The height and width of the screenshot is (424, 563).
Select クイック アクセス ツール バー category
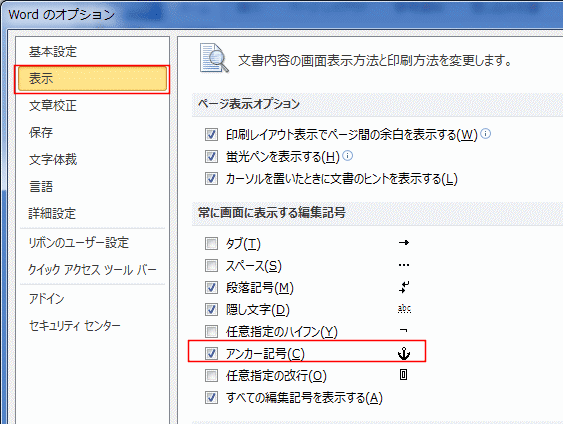point(92,270)
